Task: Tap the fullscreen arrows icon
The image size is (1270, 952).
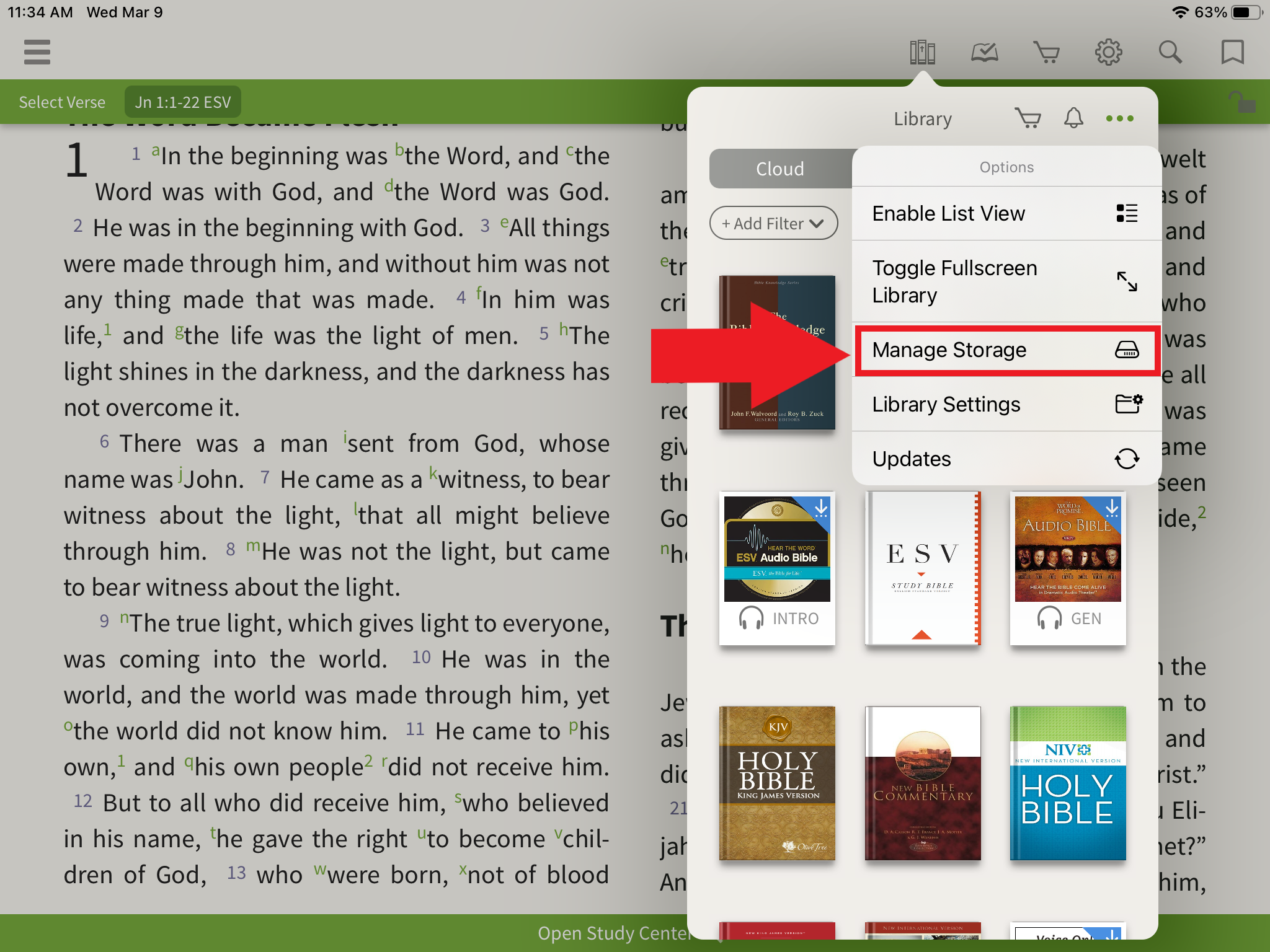Action: (1127, 281)
